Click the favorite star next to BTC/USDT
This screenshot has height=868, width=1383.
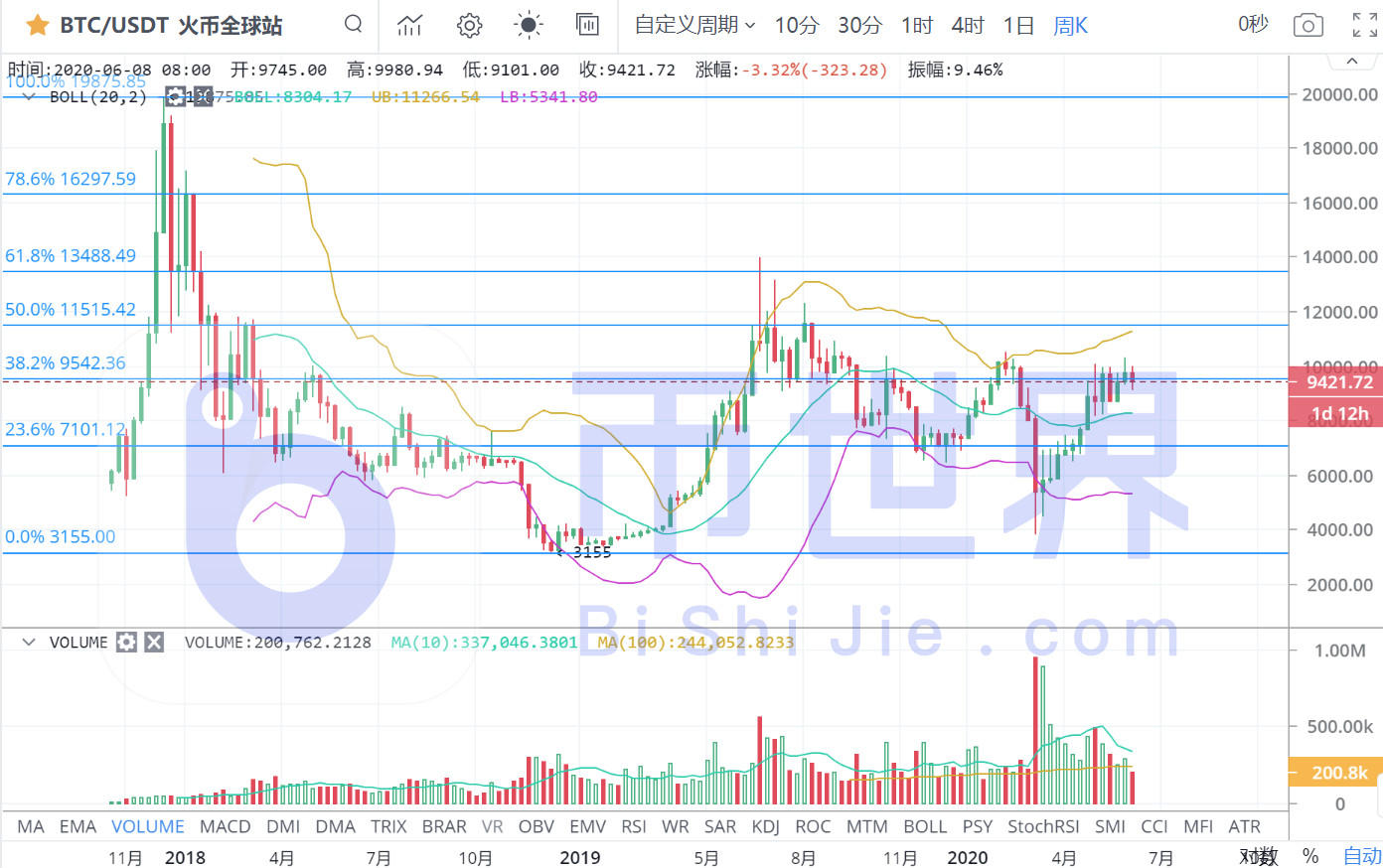[37, 26]
